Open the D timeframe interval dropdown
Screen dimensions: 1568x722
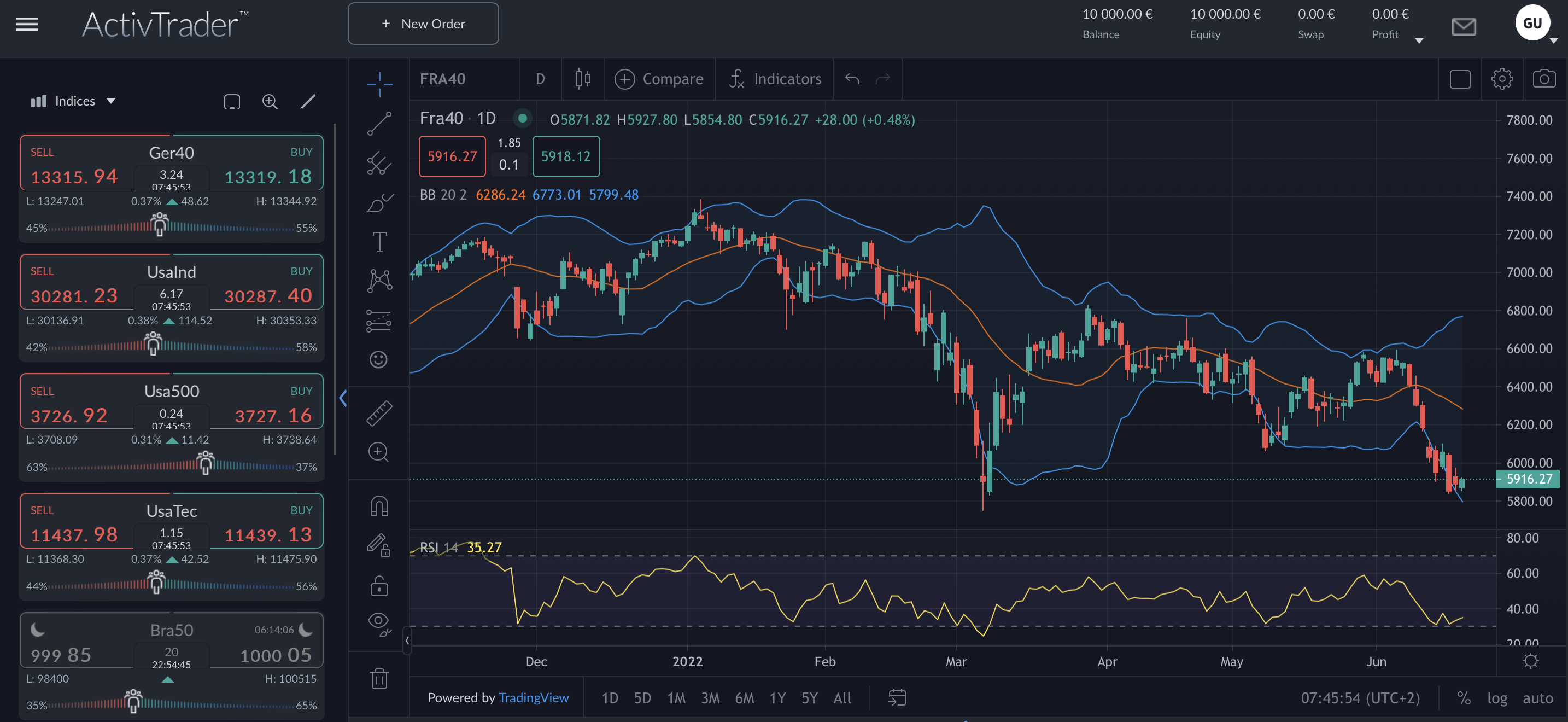click(x=540, y=79)
